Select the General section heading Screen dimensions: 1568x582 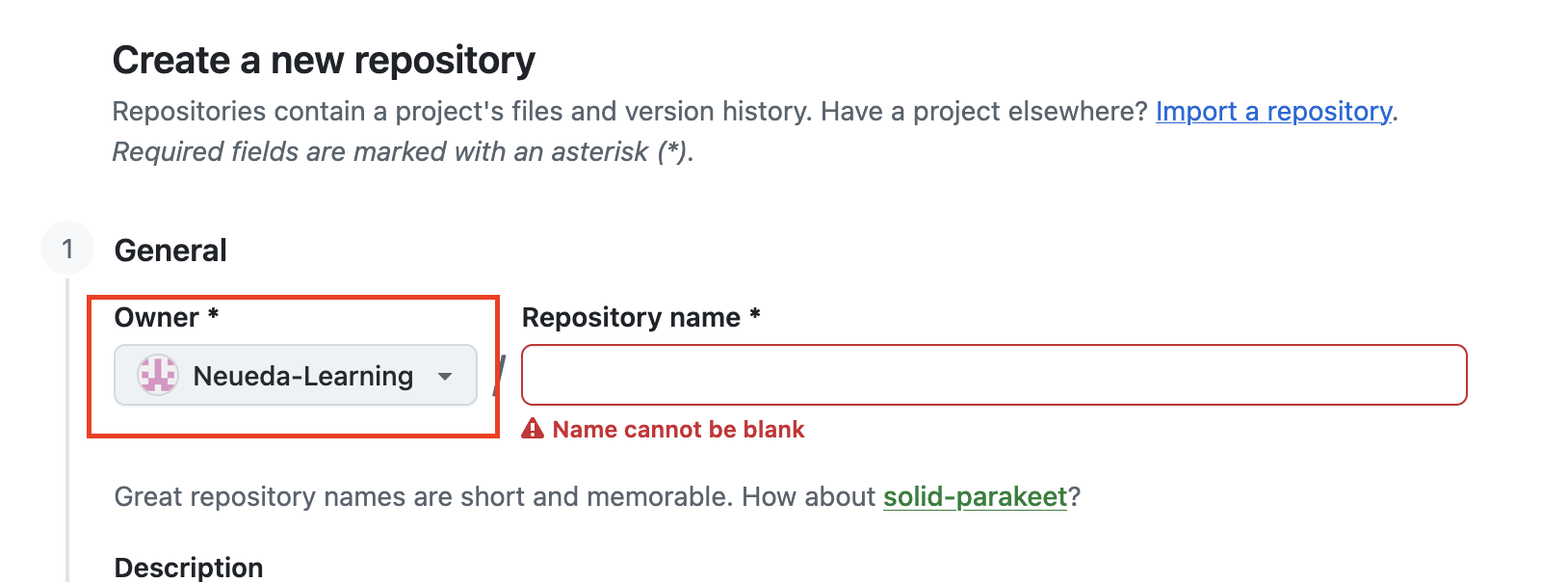pyautogui.click(x=170, y=251)
